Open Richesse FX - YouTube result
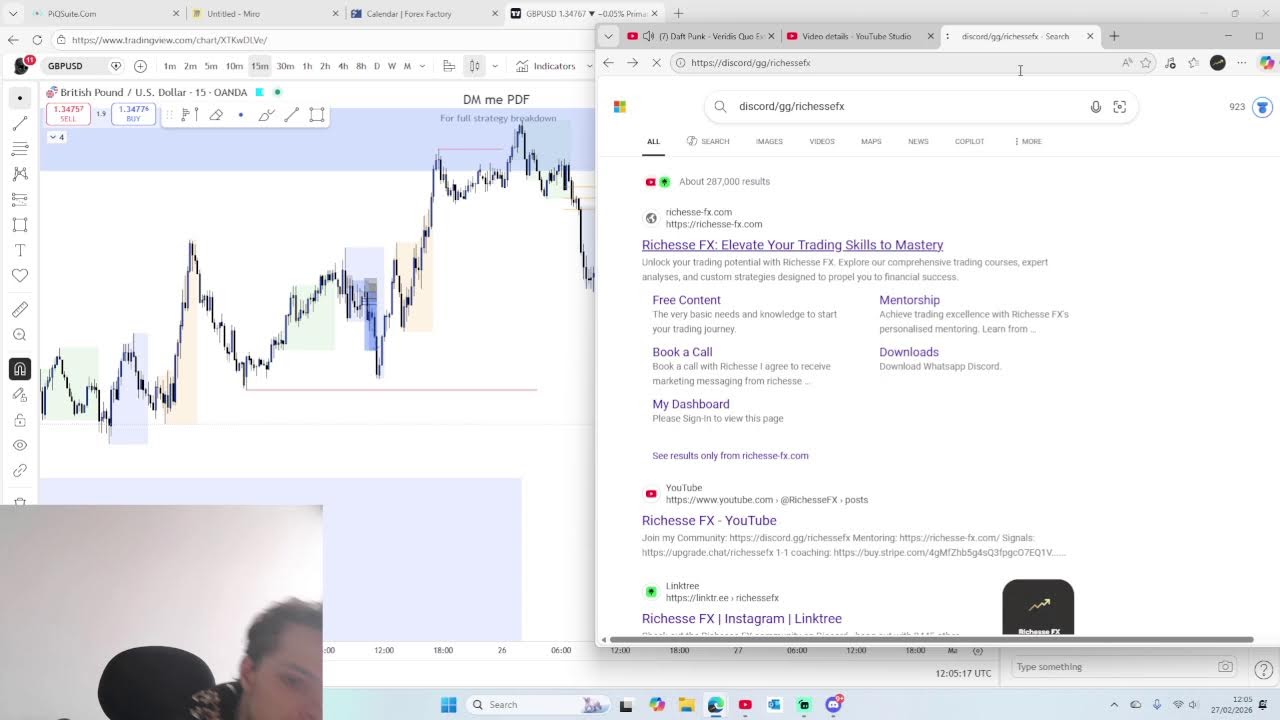 709,520
